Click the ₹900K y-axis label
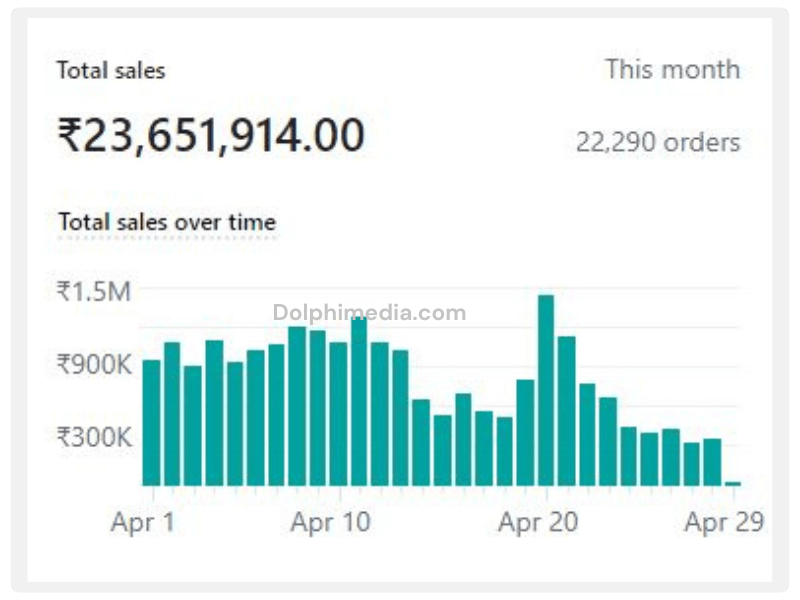The width and height of the screenshot is (800, 600). tap(93, 364)
